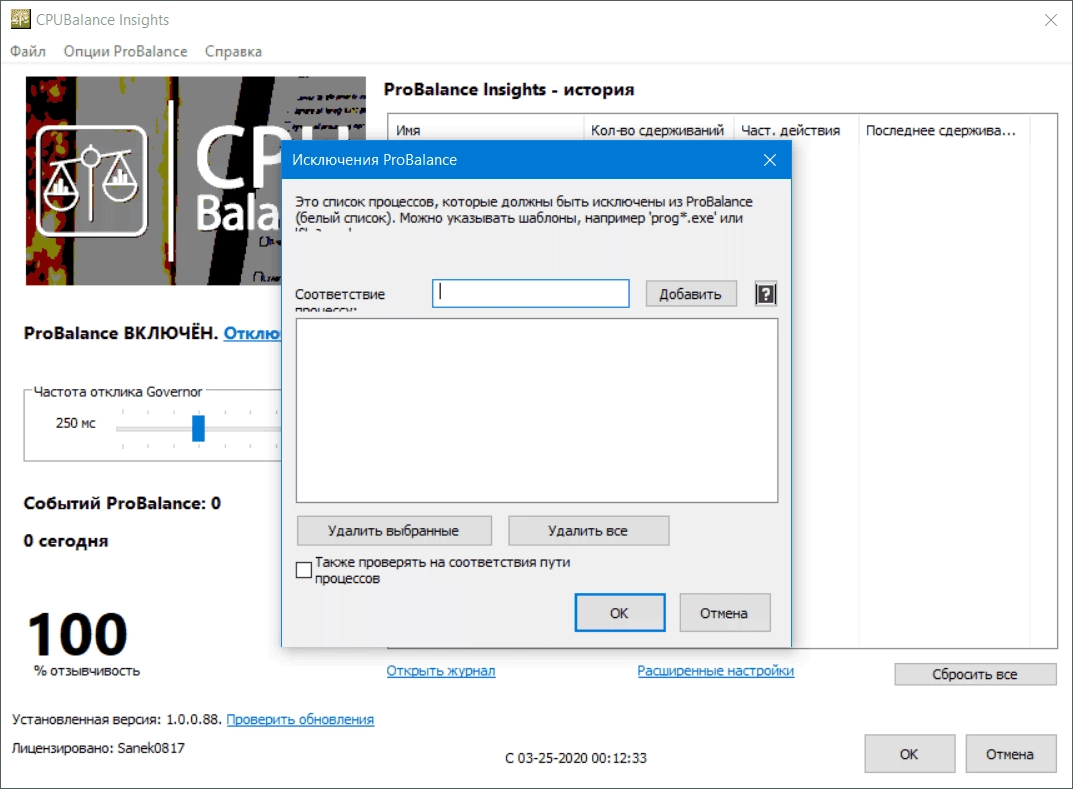Close the CPUBalance Insights window

click(x=1051, y=20)
